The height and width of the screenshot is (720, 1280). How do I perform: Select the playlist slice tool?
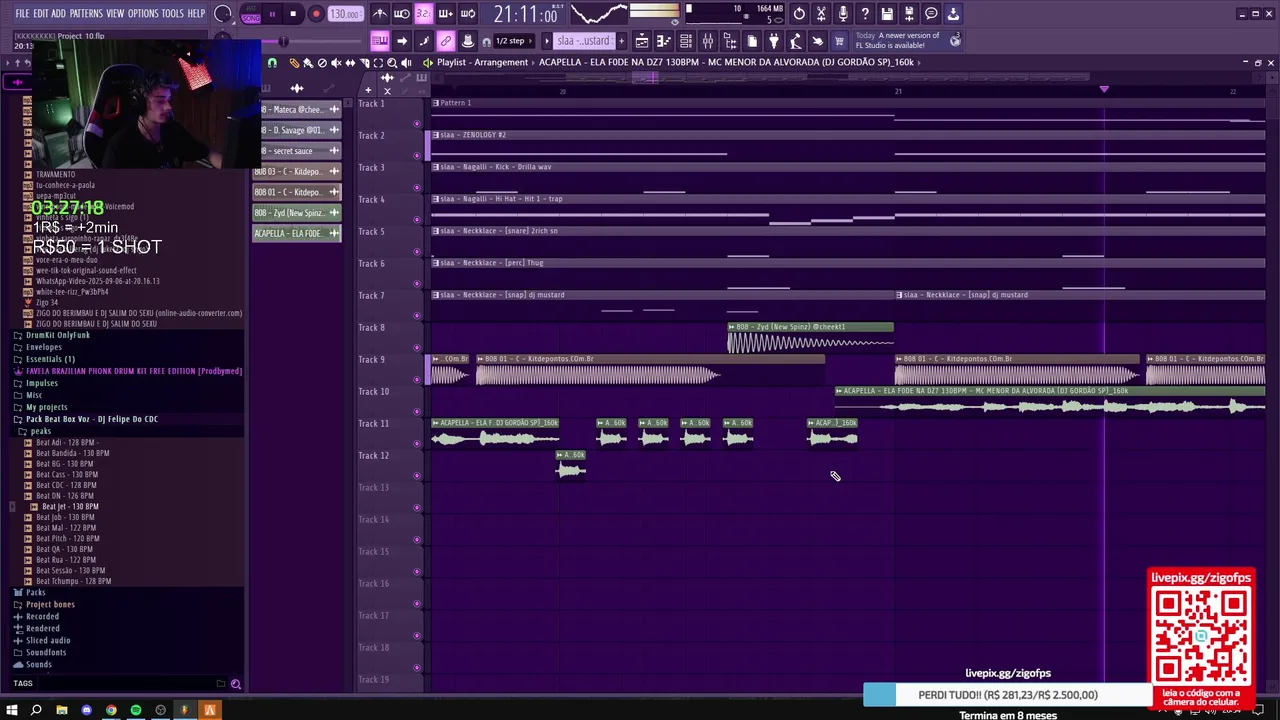coord(364,62)
